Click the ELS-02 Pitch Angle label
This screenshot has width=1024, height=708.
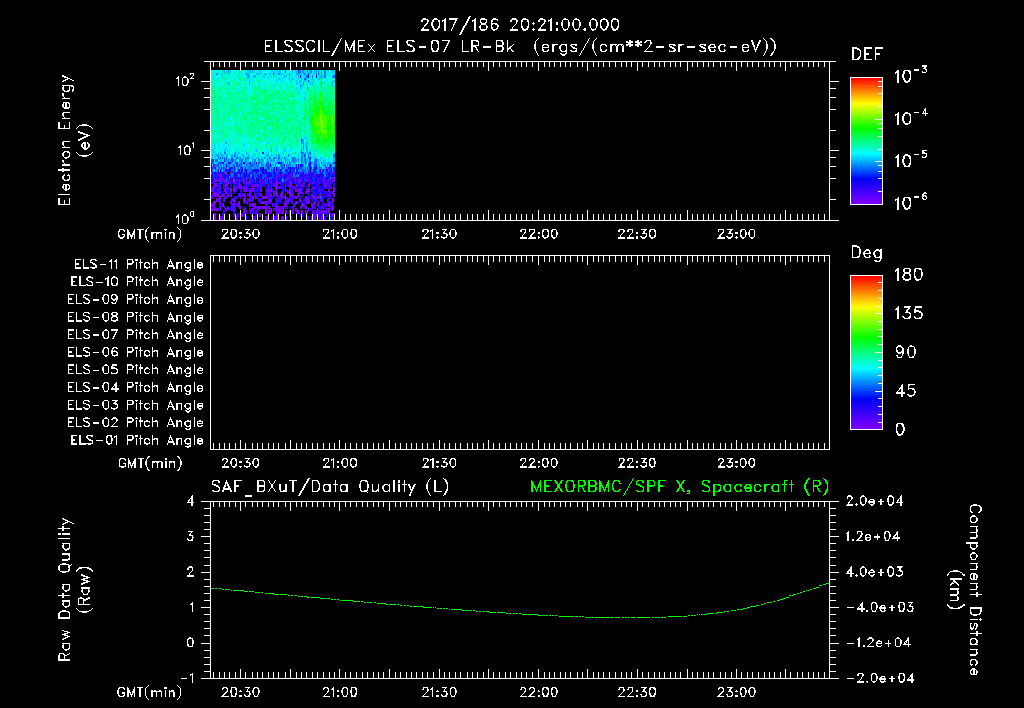tap(136, 423)
